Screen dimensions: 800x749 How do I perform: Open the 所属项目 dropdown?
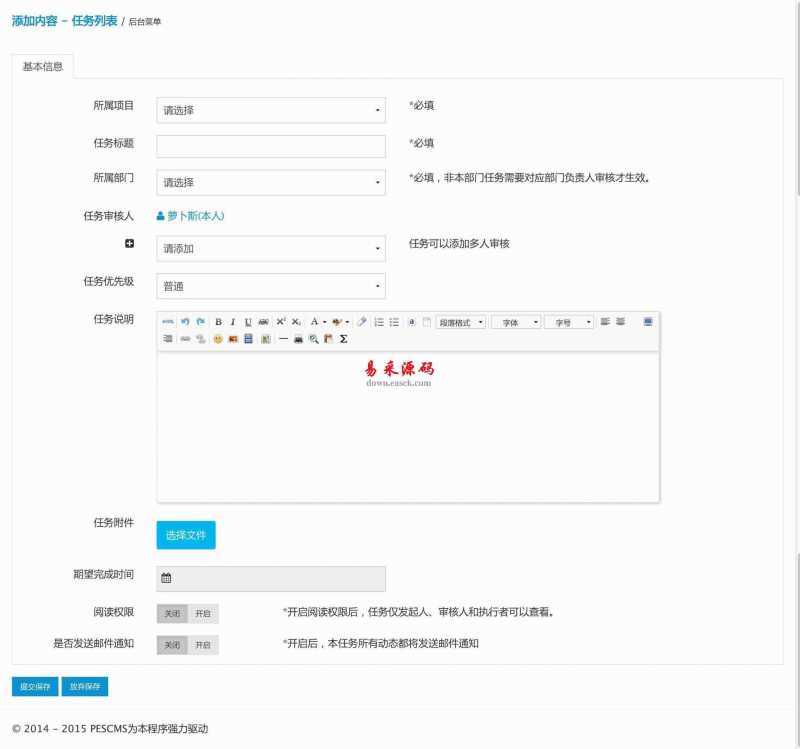[270, 110]
